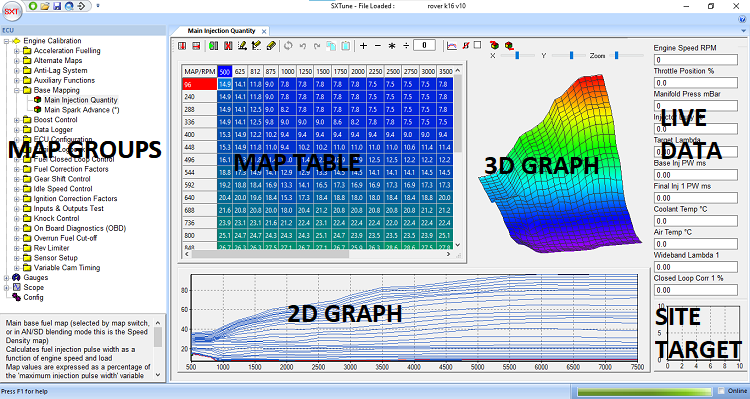Viewport: 750px width, 399px height.
Task: Expand the Scope tree node
Action: coord(7,288)
